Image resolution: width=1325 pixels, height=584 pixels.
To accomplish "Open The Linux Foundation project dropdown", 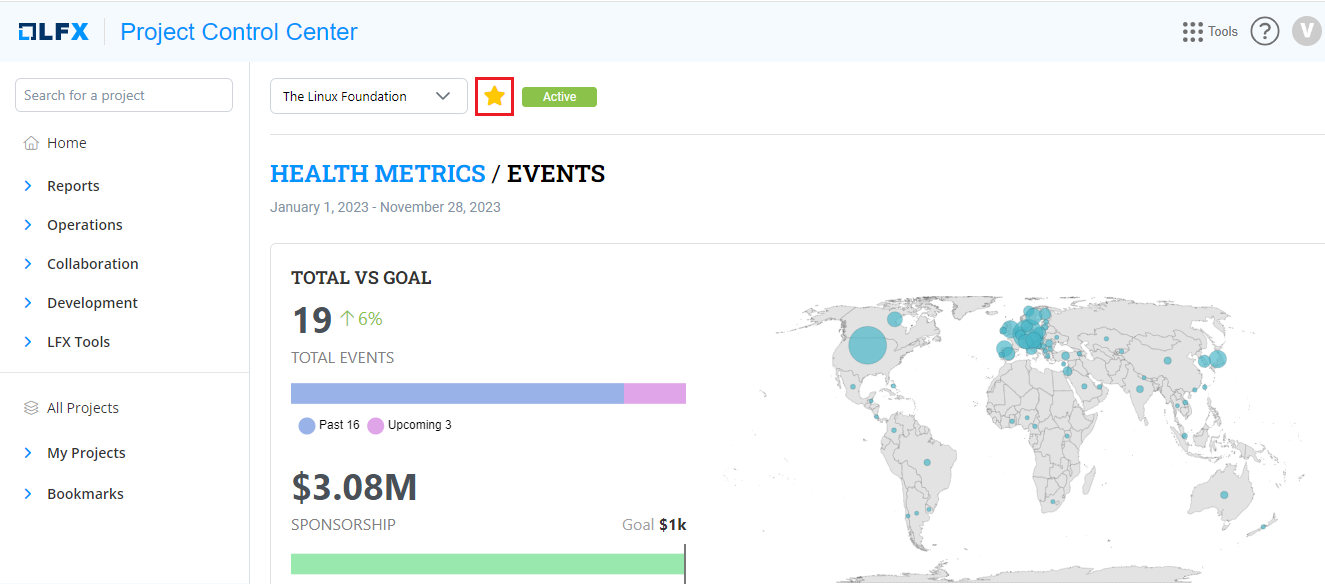I will 368,96.
